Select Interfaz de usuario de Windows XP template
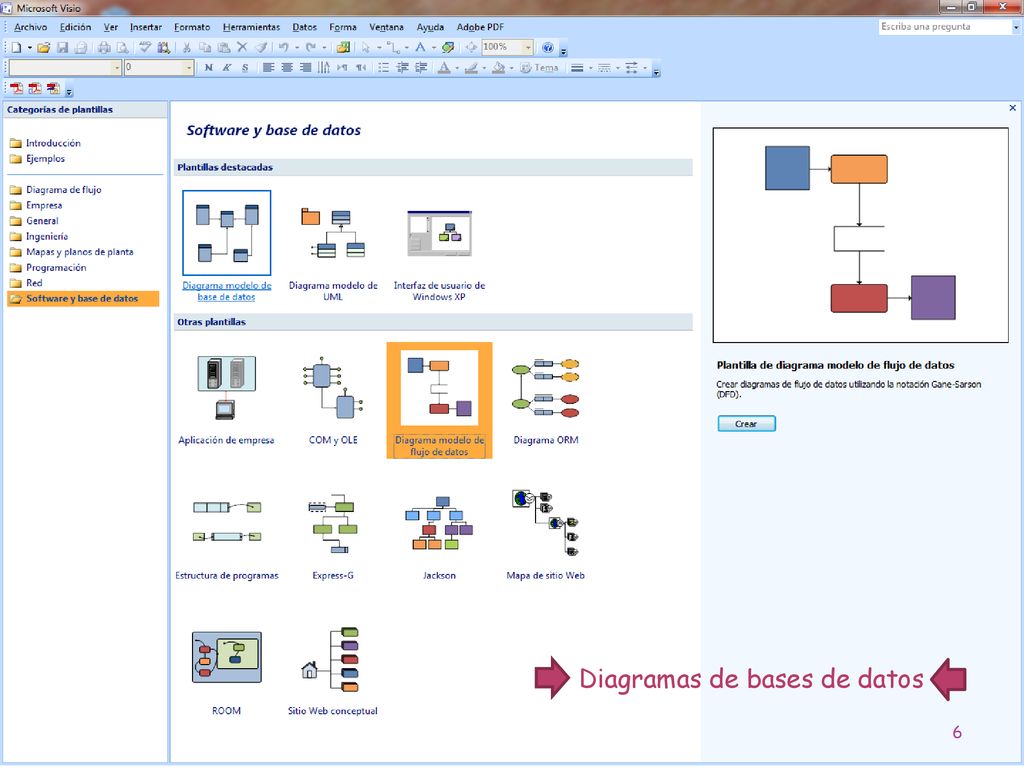This screenshot has height=768, width=1024. click(x=439, y=253)
